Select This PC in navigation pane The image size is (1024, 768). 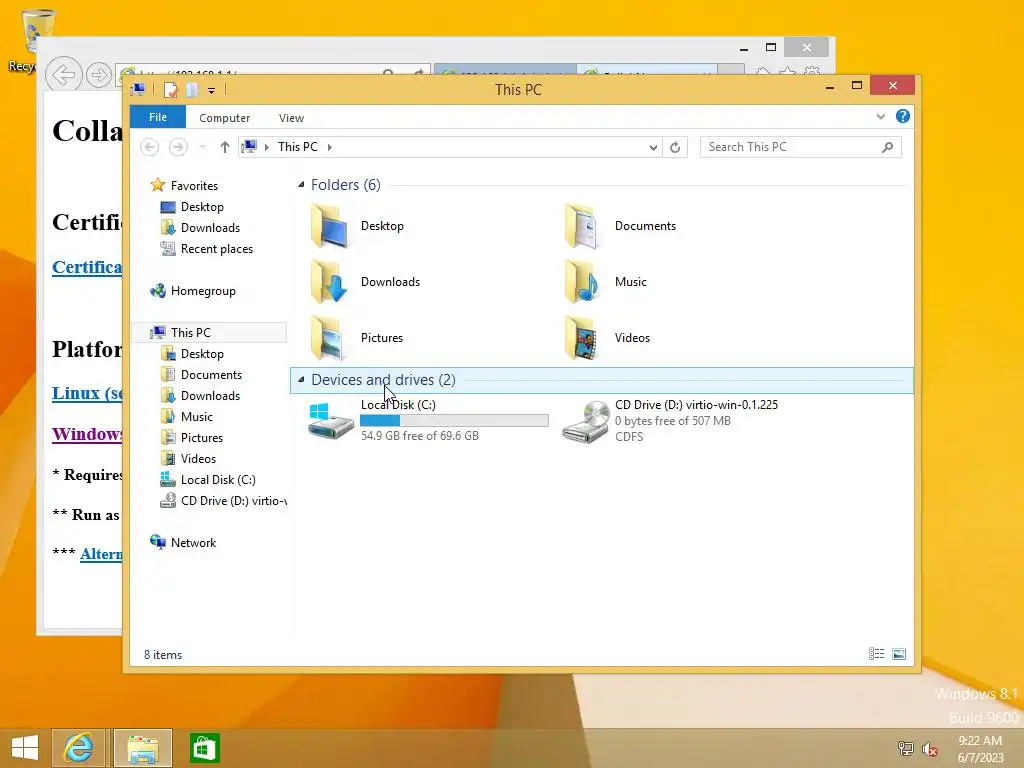pyautogui.click(x=209, y=332)
